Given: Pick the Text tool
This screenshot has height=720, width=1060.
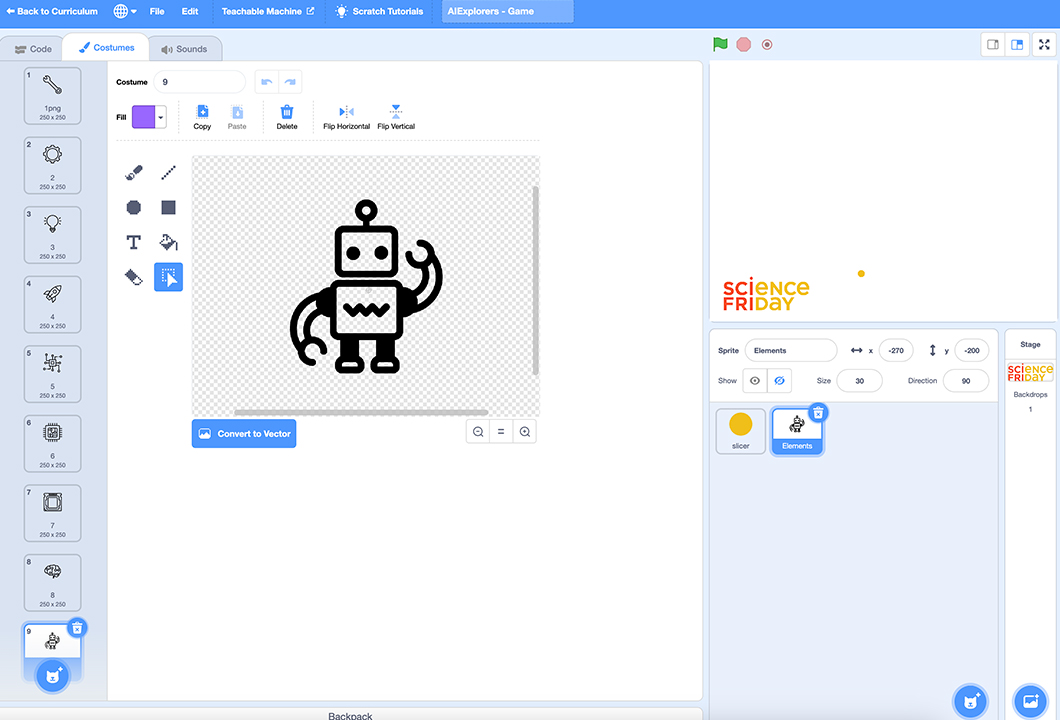Looking at the screenshot, I should click(x=134, y=242).
